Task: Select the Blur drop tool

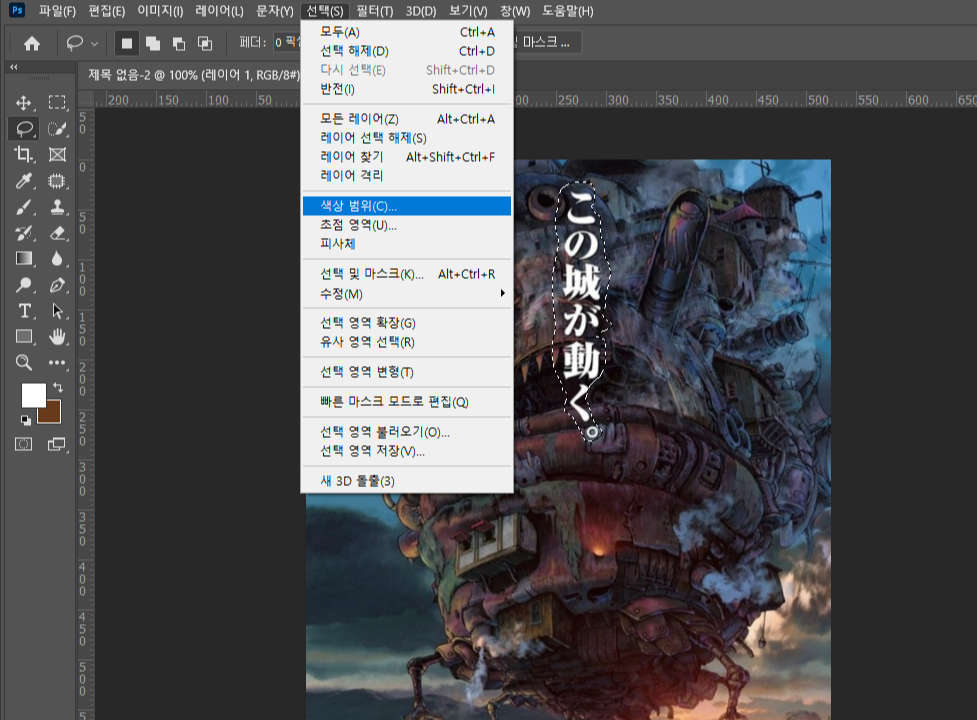Action: point(57,258)
